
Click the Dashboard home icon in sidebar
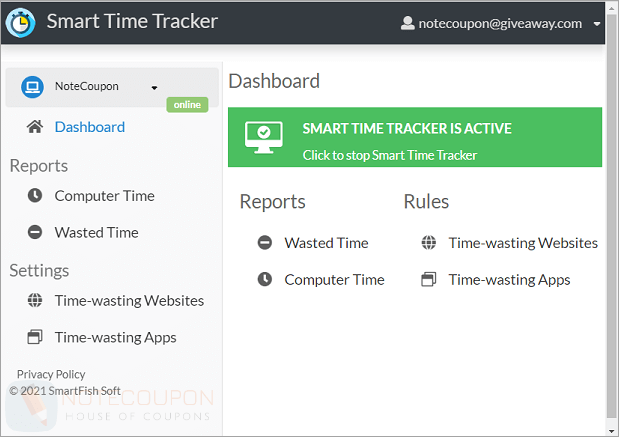pos(35,127)
